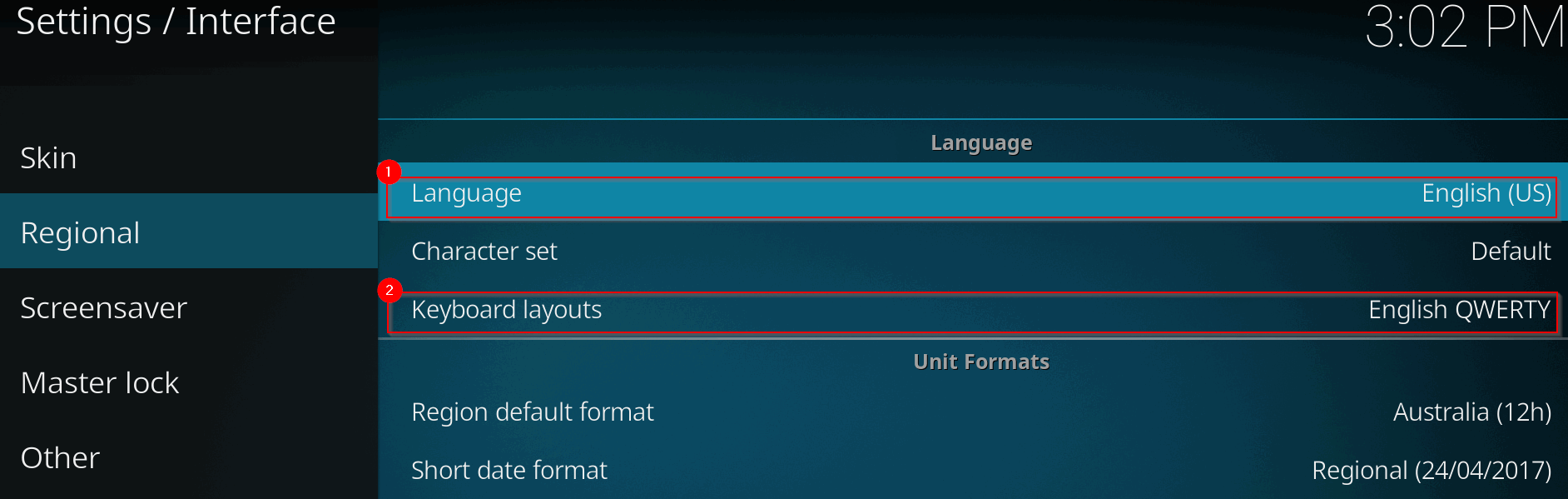This screenshot has width=1568, height=499.
Task: Click the Regional (24/04/2017) date value
Action: (x=1431, y=470)
